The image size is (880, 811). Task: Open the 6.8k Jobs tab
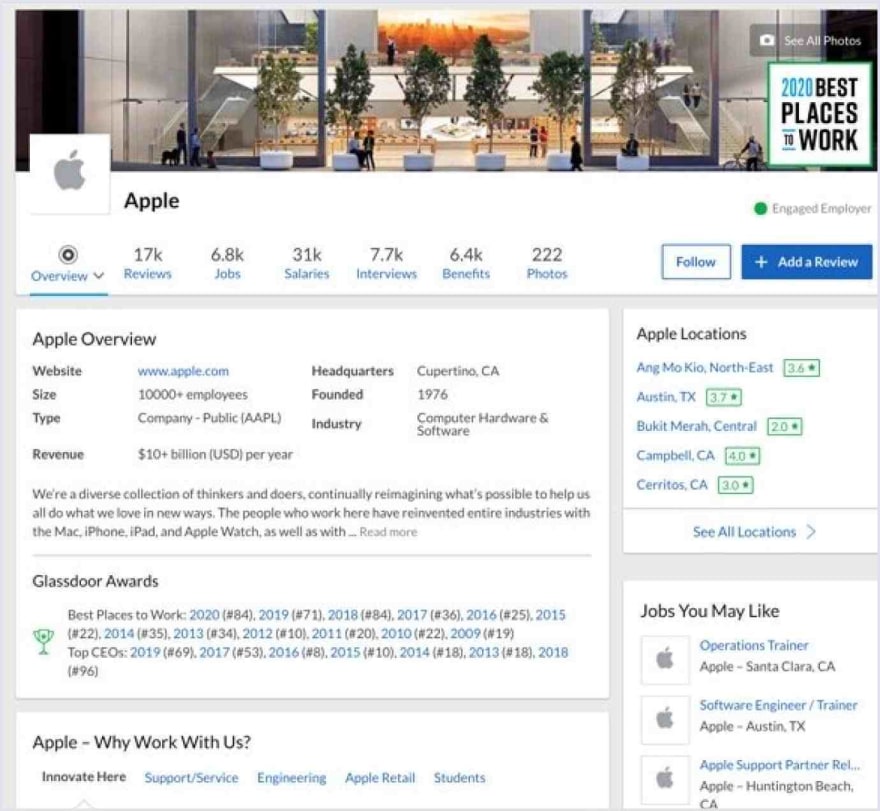coord(227,263)
